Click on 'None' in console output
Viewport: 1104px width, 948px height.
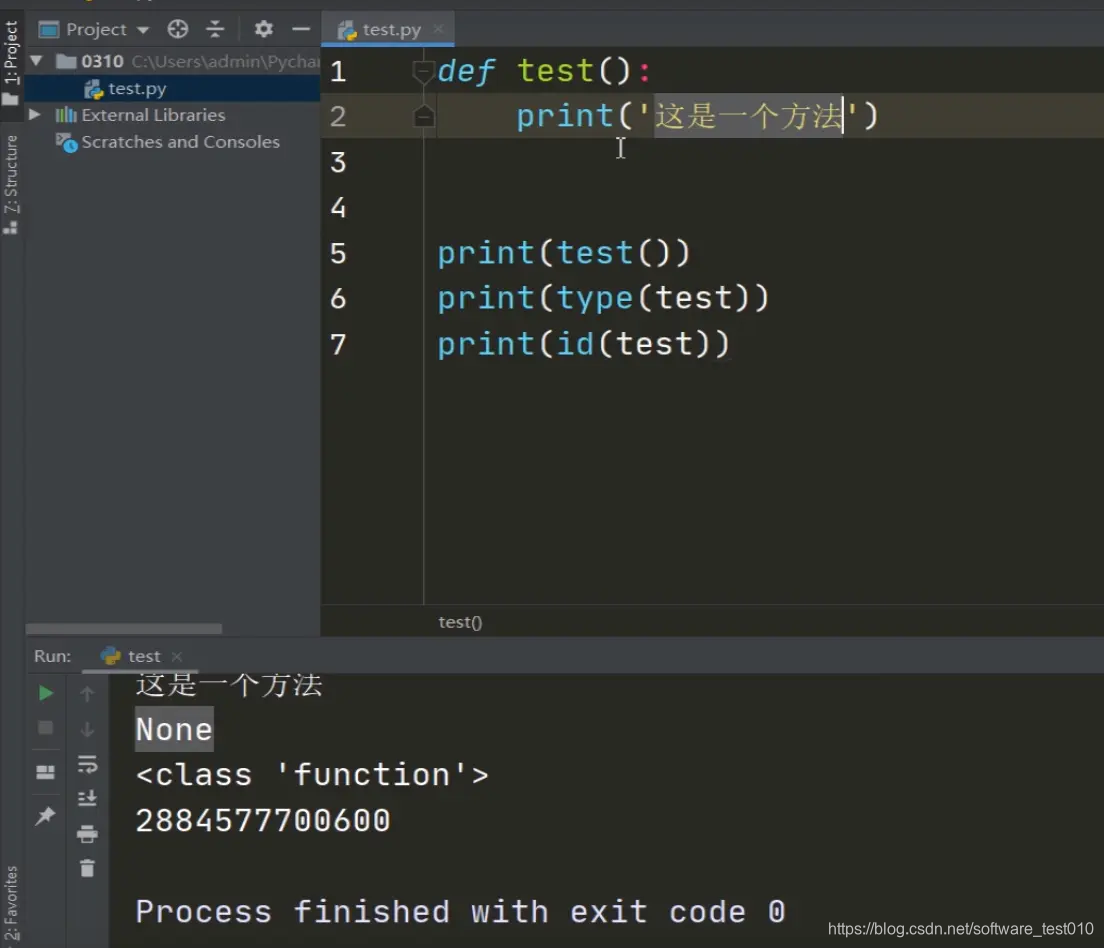coord(175,730)
